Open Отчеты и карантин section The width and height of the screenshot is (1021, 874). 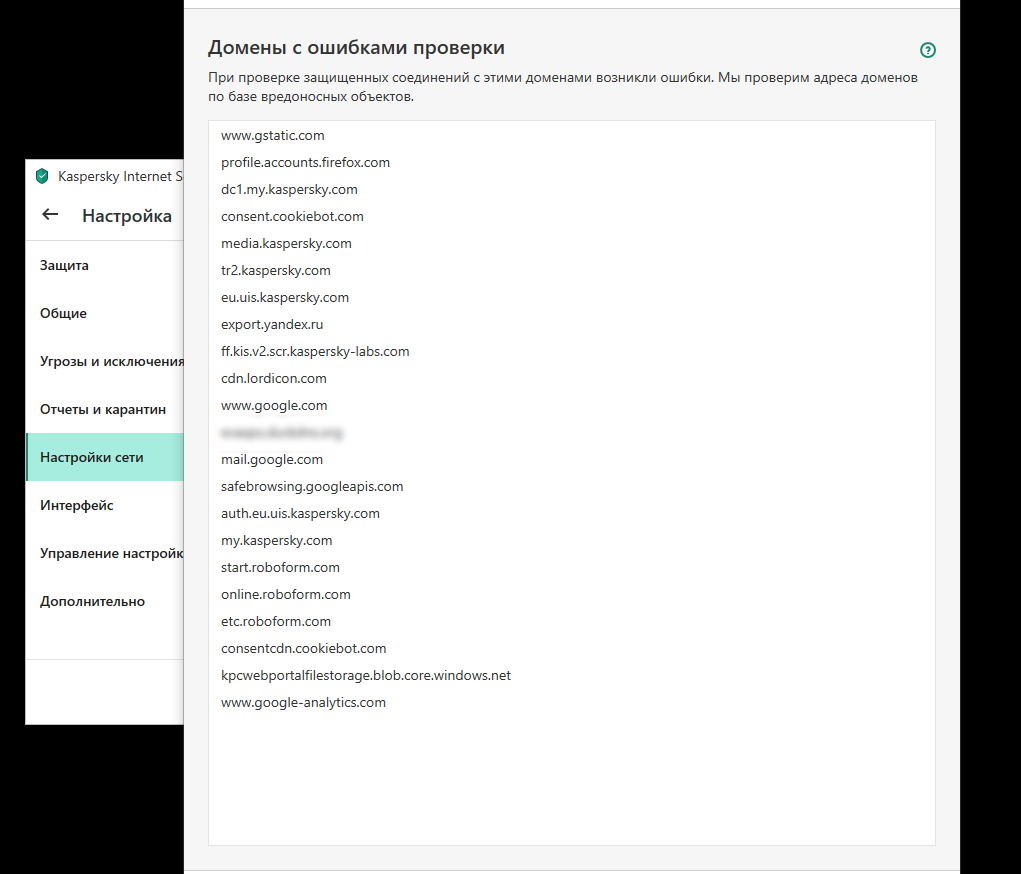(x=105, y=410)
